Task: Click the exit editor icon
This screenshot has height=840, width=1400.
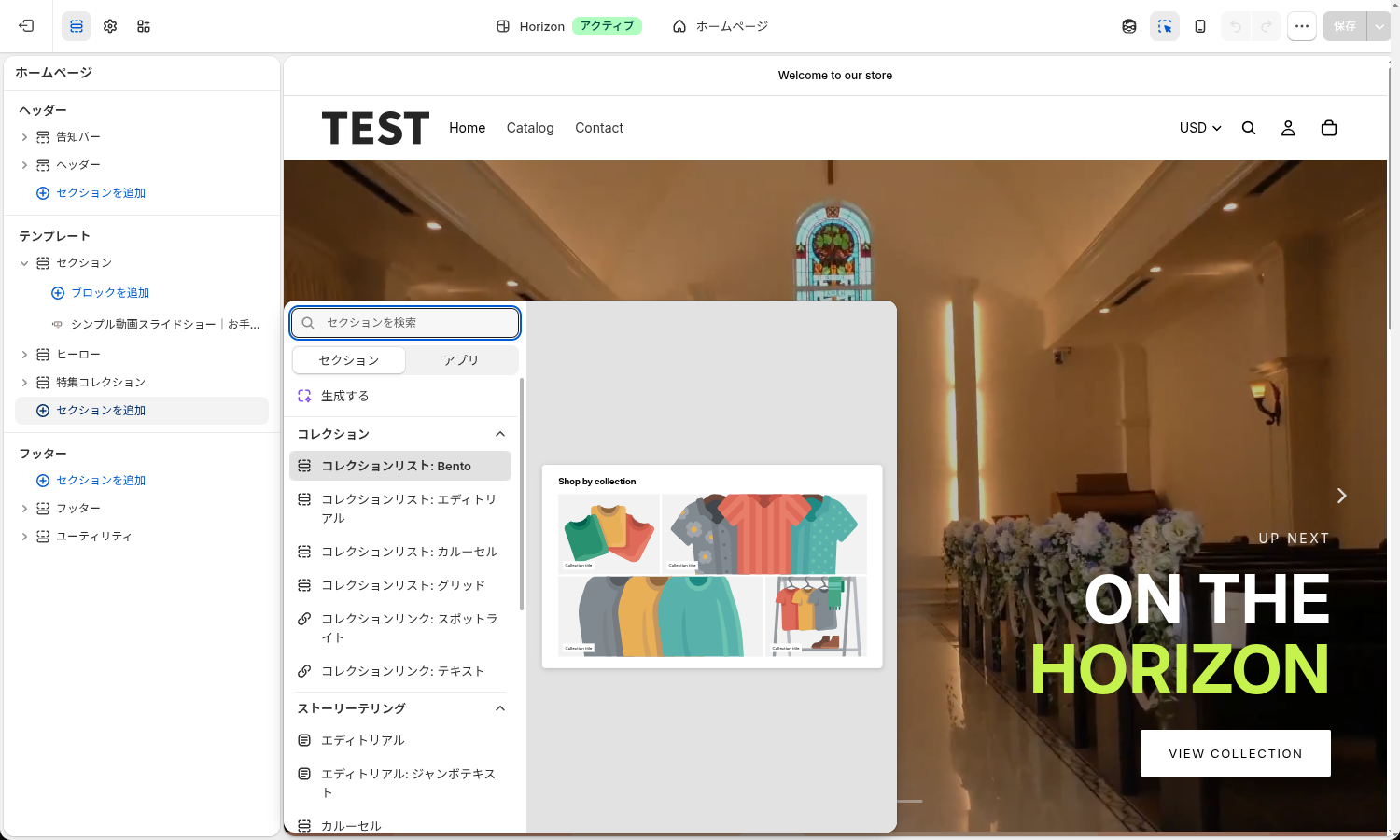Action: [x=26, y=26]
